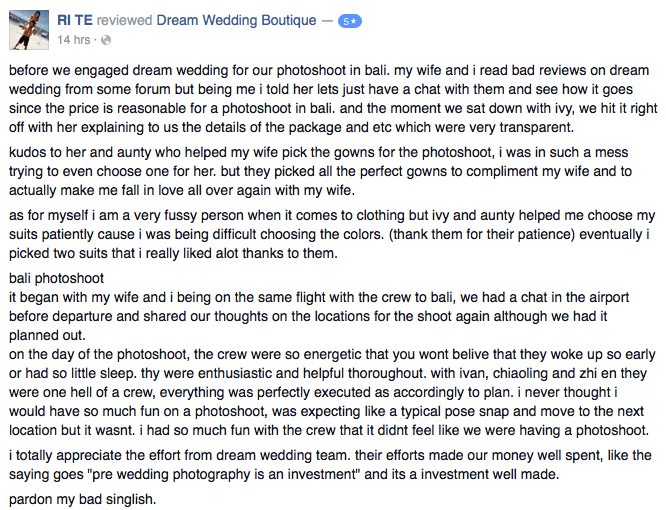
Task: Click the word "reviewed" in the header
Action: click(124, 20)
